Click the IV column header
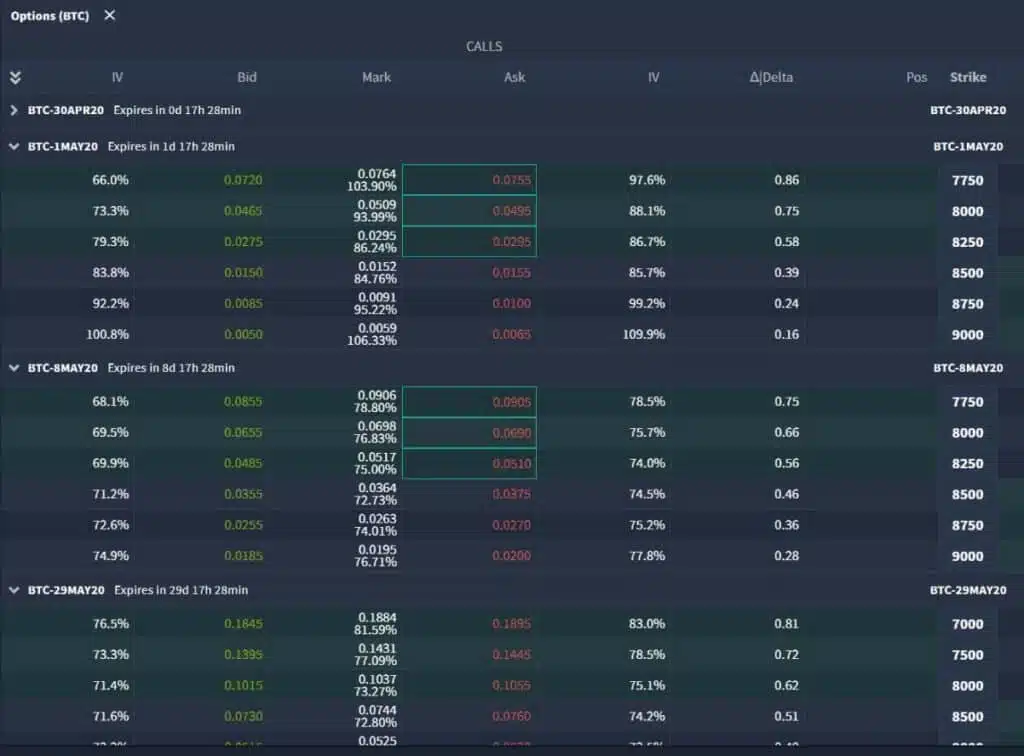 point(117,77)
